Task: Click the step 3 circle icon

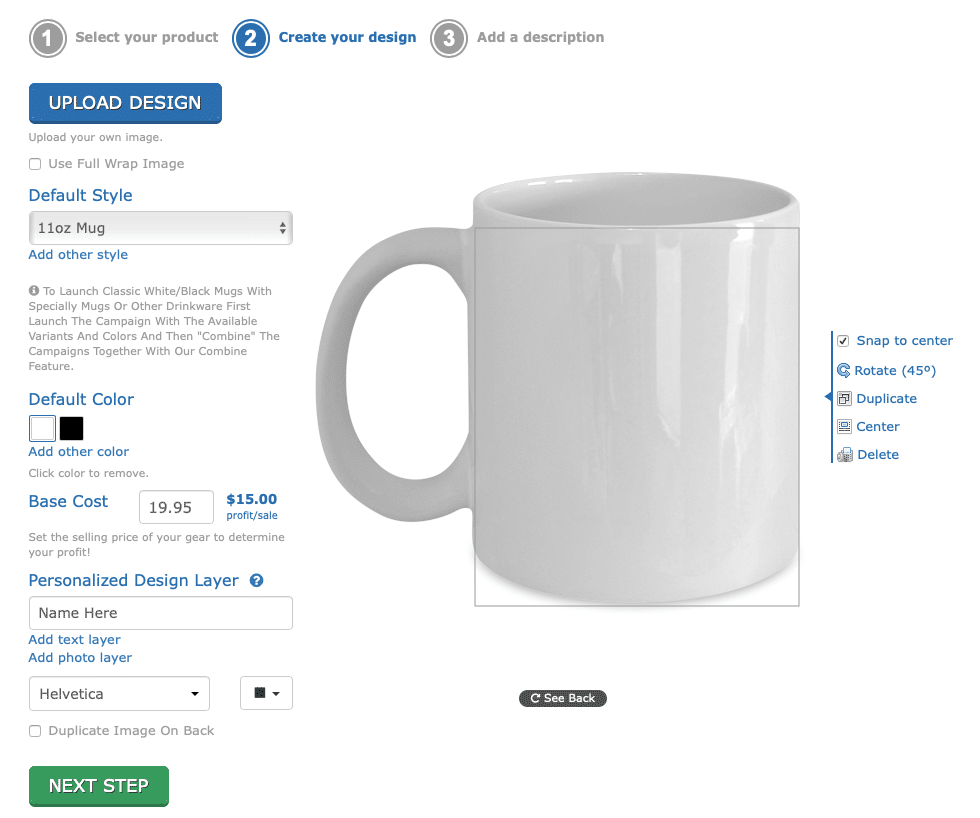Action: click(x=449, y=38)
